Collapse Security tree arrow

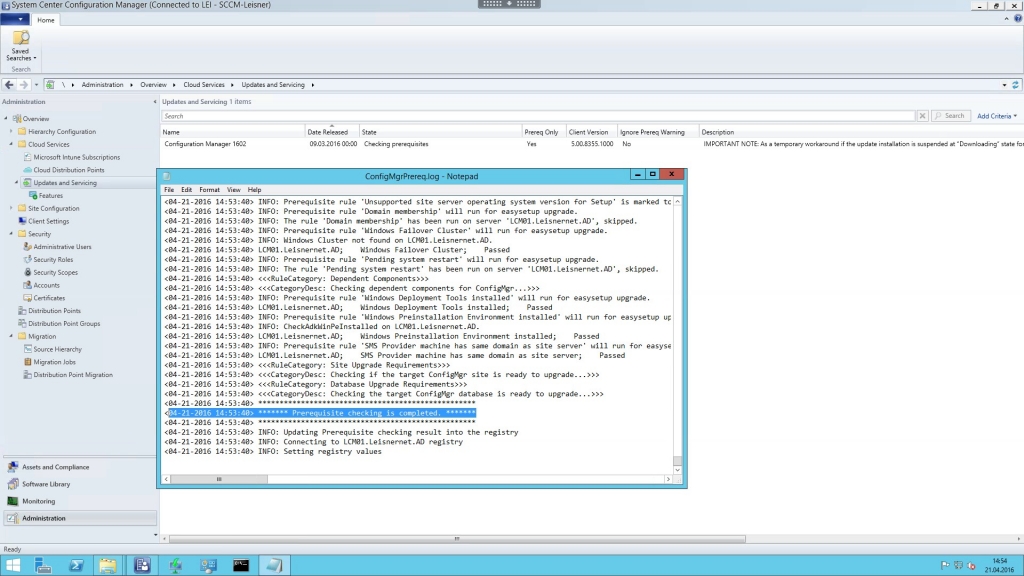click(11, 234)
